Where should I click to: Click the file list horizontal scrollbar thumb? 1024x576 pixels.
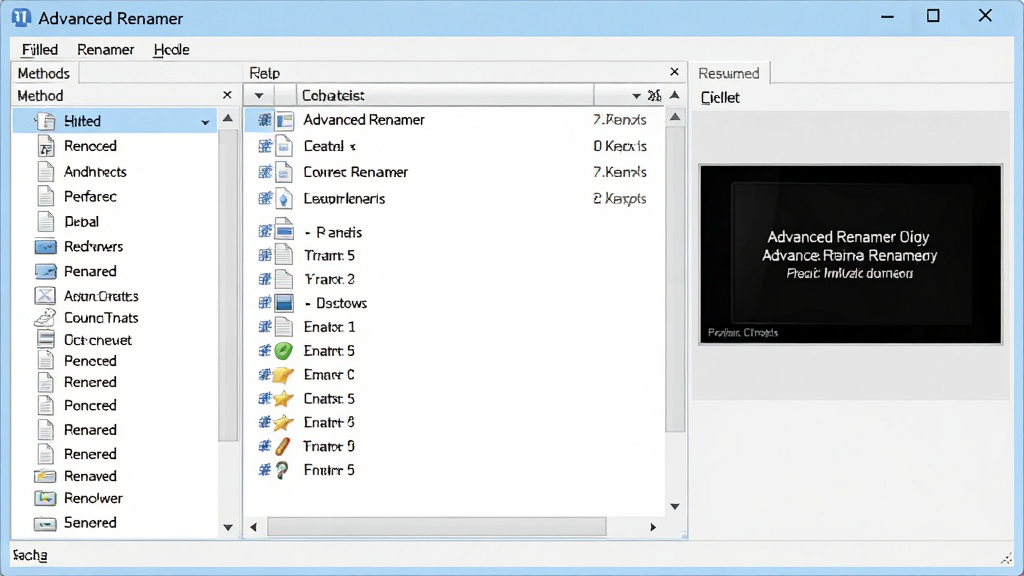click(x=436, y=526)
